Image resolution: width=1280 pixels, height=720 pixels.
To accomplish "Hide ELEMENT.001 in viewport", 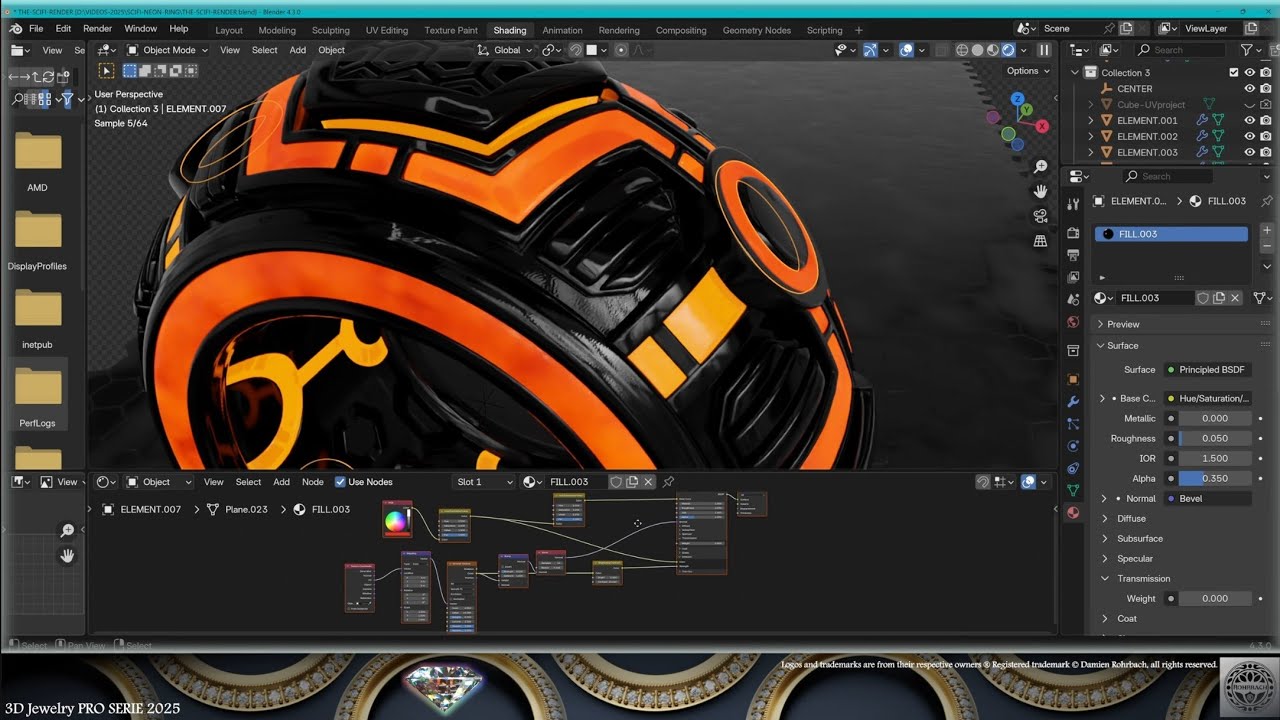I will [x=1249, y=120].
